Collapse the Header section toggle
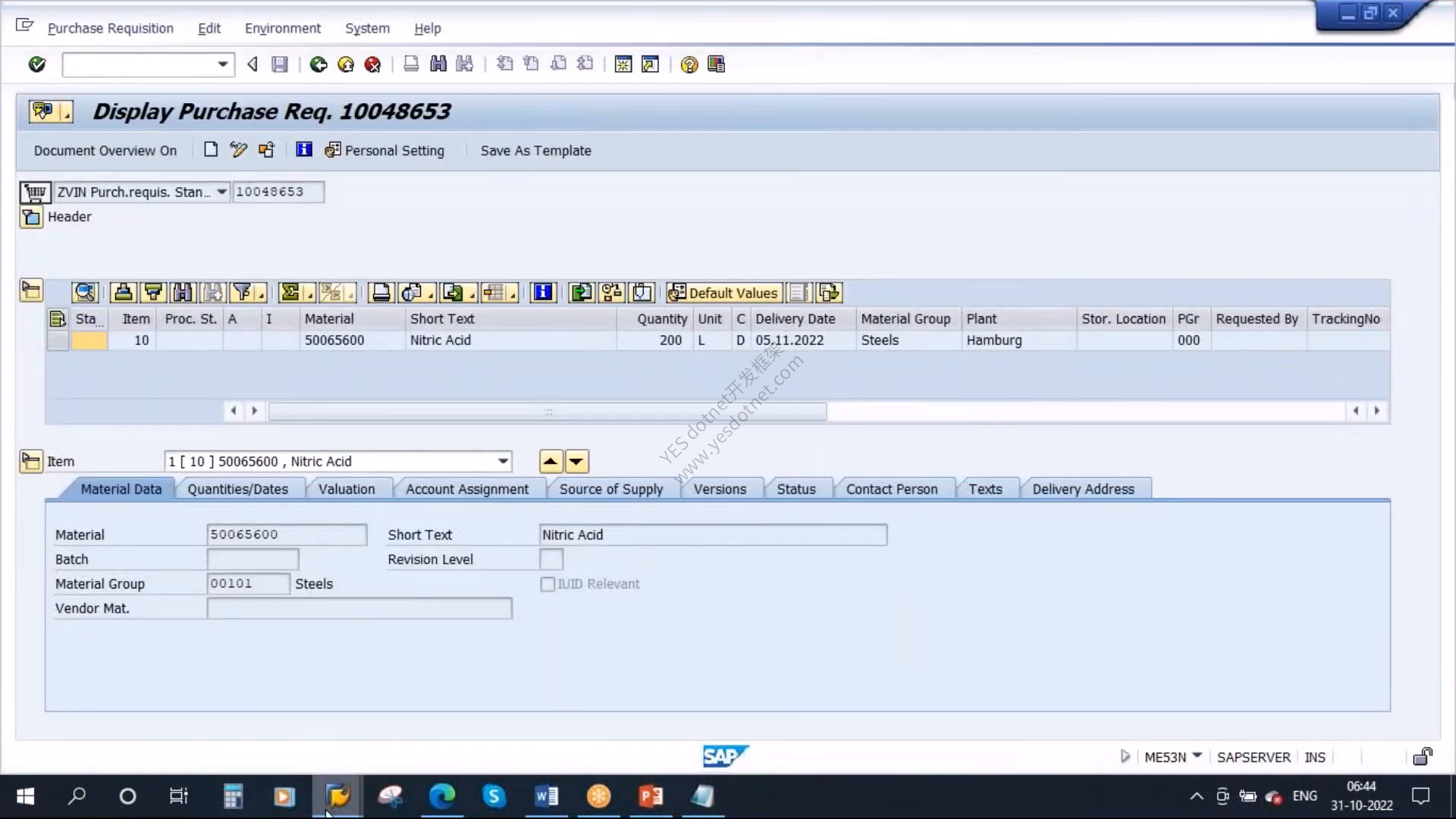Image resolution: width=1456 pixels, height=819 pixels. tap(31, 217)
